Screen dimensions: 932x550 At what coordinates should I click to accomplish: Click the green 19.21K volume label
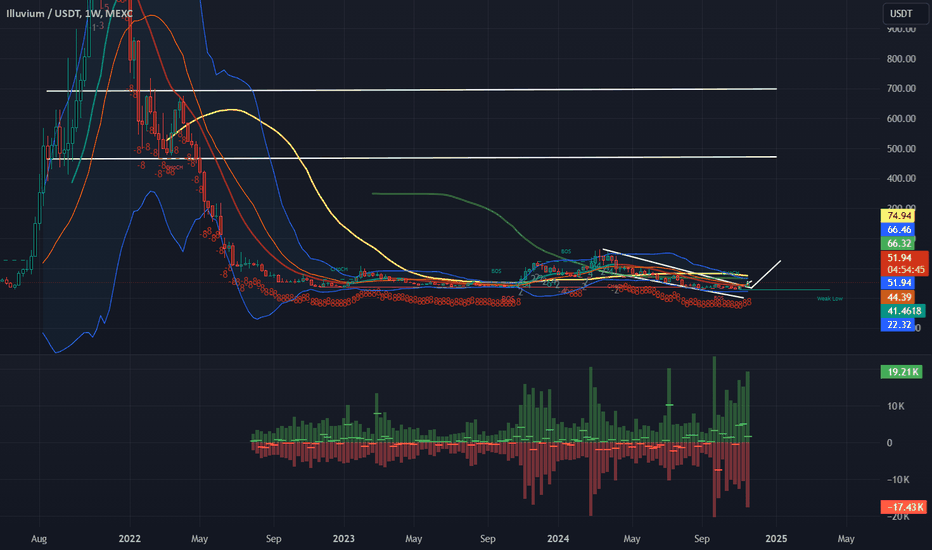click(x=902, y=372)
